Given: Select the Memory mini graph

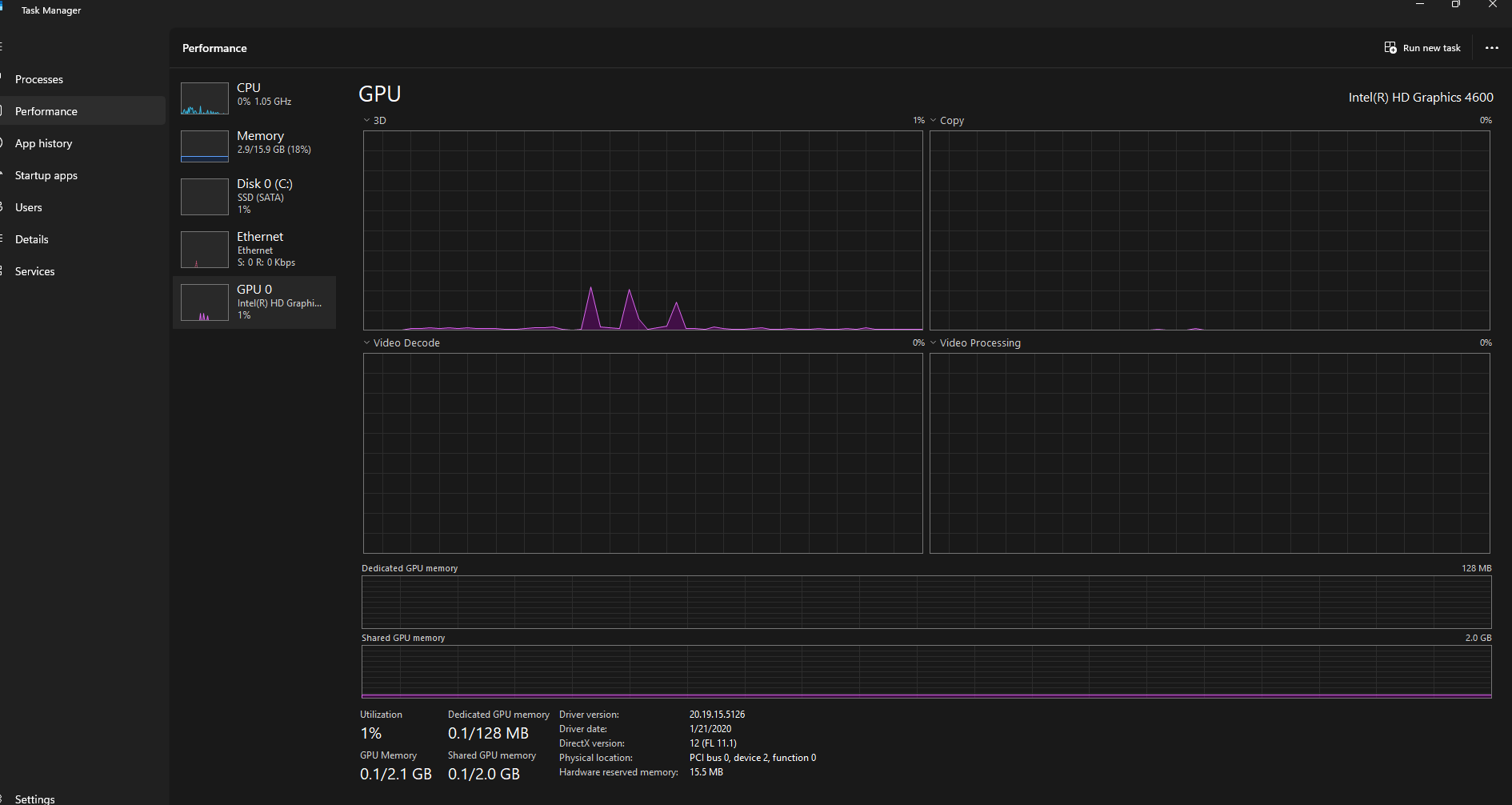Looking at the screenshot, I should [x=205, y=146].
